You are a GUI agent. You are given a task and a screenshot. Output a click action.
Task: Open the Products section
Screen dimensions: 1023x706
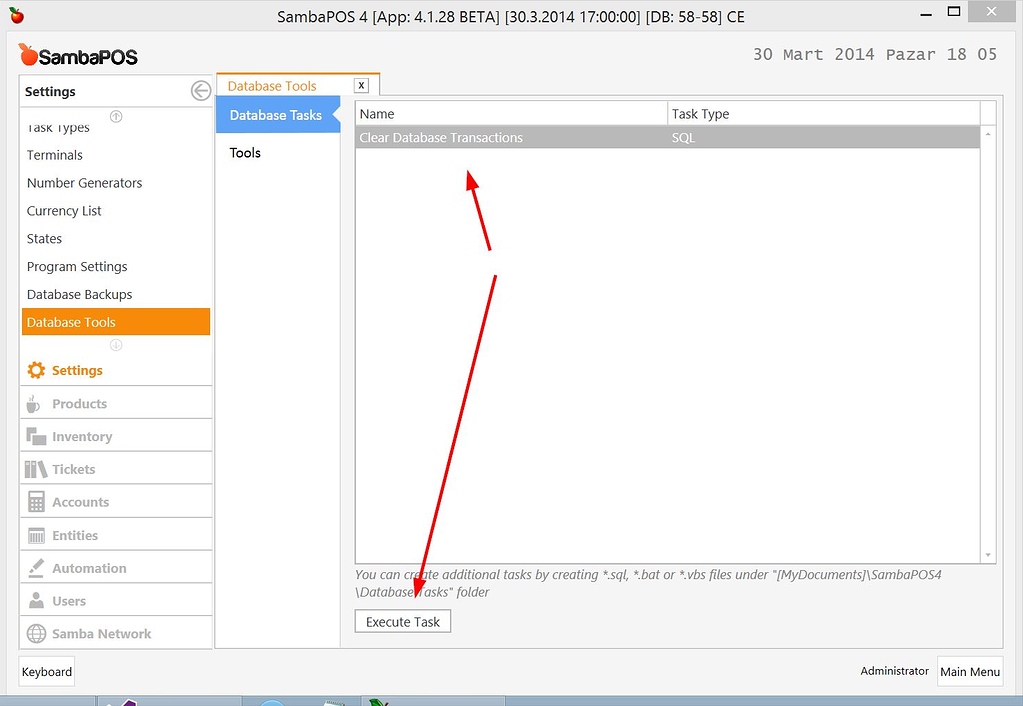80,403
